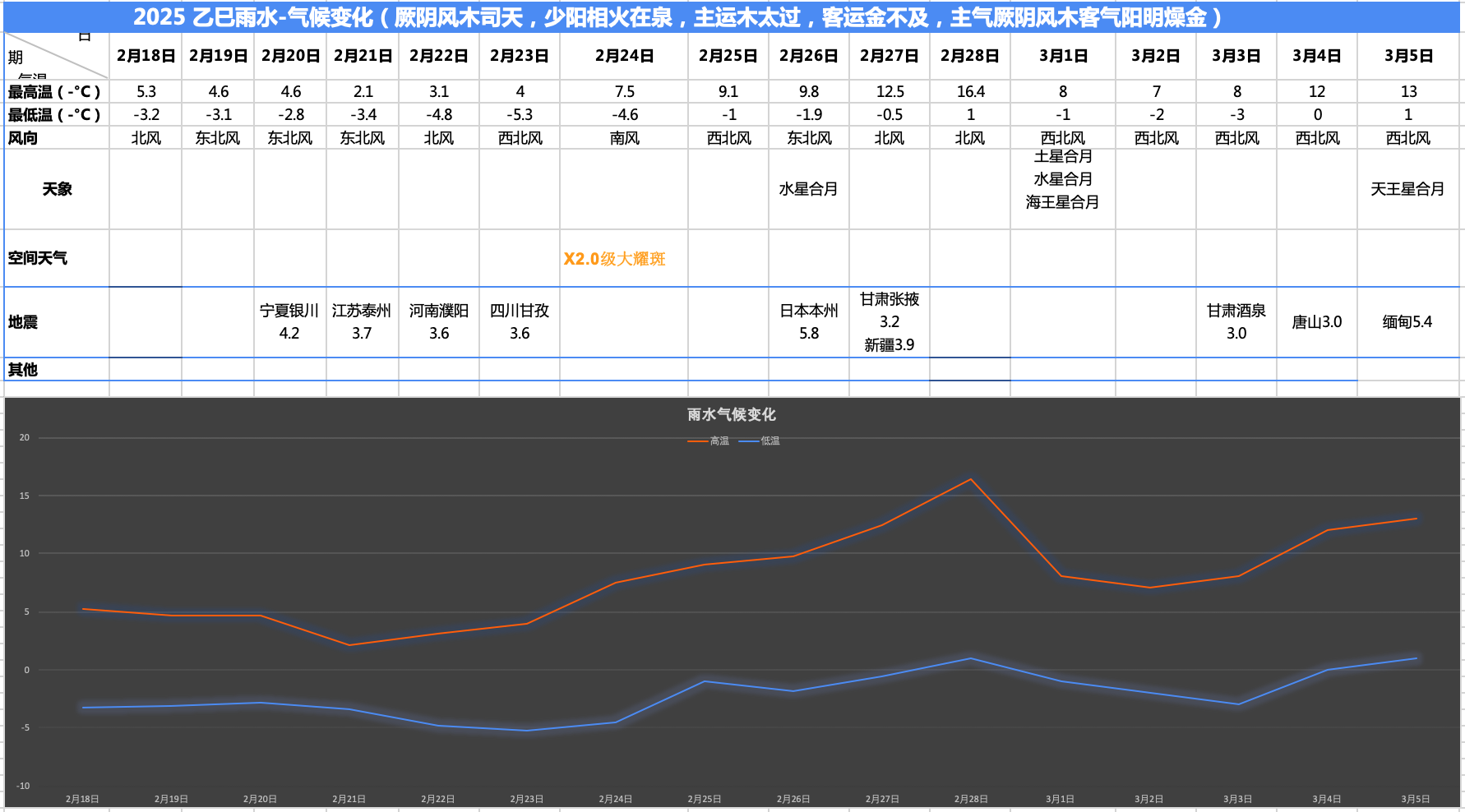Image resolution: width=1465 pixels, height=812 pixels.
Task: Select the 最高温 row label cell
Action: pos(56,91)
